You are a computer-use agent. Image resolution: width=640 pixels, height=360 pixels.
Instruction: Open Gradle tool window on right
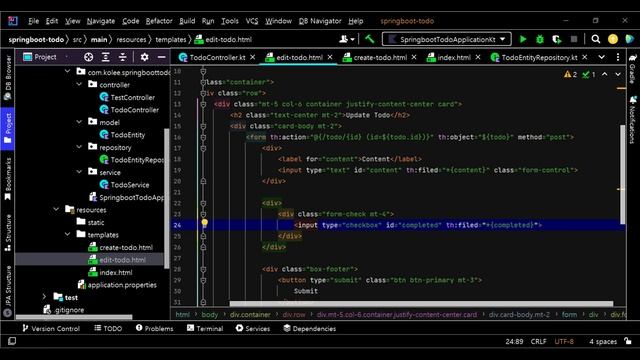(x=632, y=69)
